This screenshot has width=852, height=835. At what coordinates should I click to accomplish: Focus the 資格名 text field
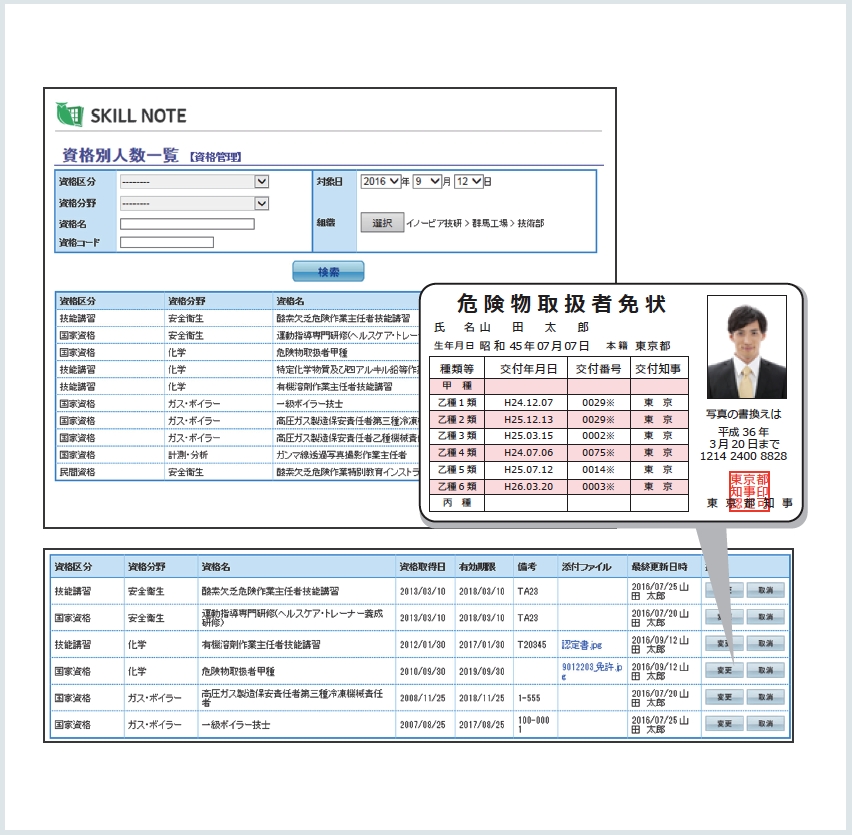click(x=187, y=224)
